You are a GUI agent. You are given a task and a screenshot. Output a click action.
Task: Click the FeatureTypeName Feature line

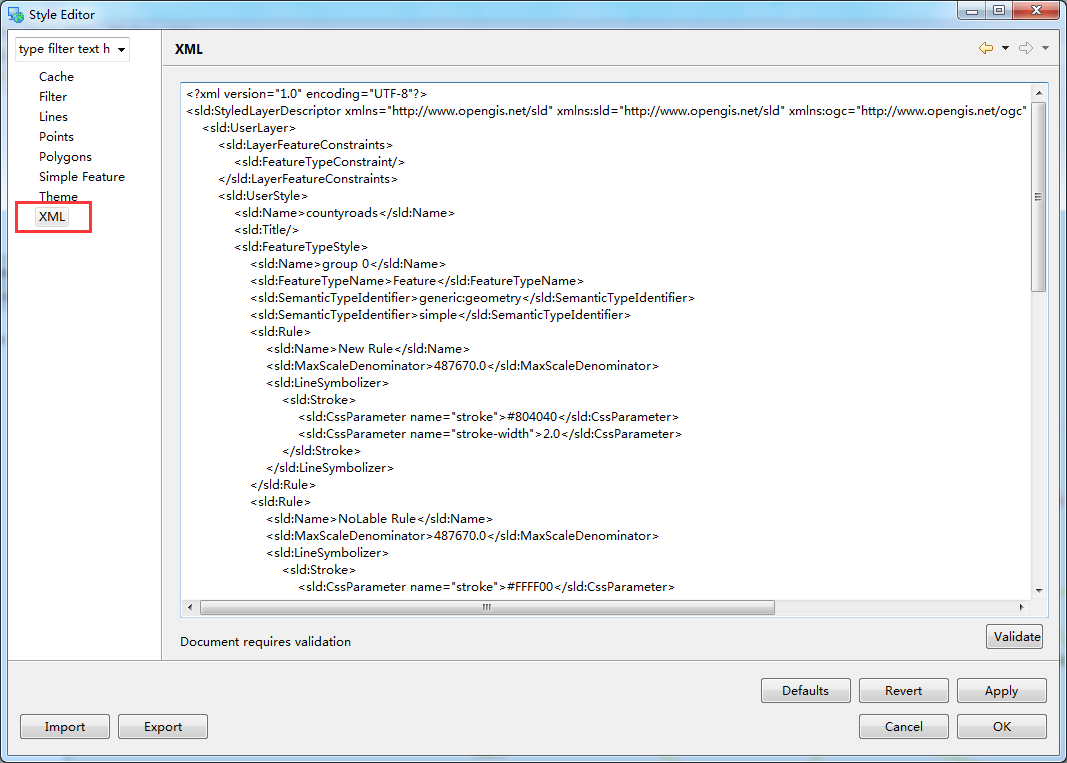click(x=417, y=280)
